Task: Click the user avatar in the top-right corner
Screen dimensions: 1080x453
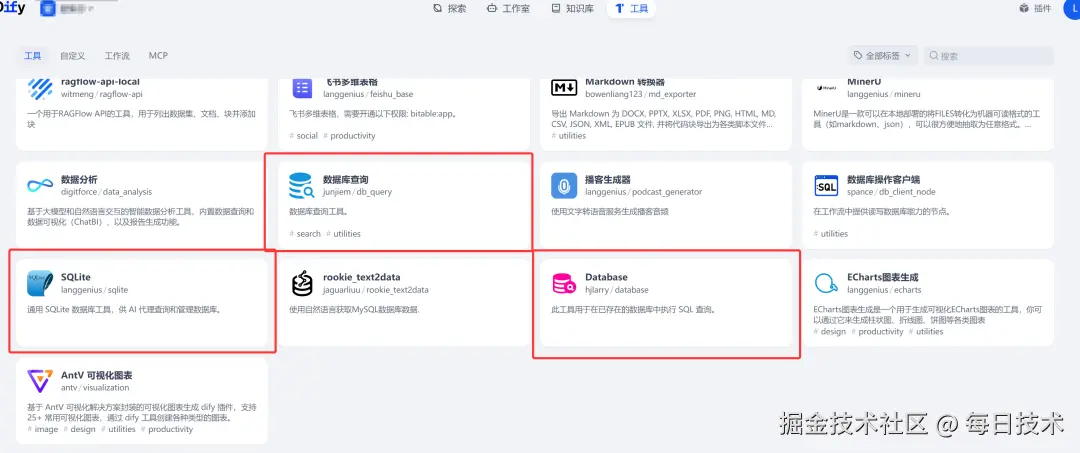Action: (x=1073, y=8)
